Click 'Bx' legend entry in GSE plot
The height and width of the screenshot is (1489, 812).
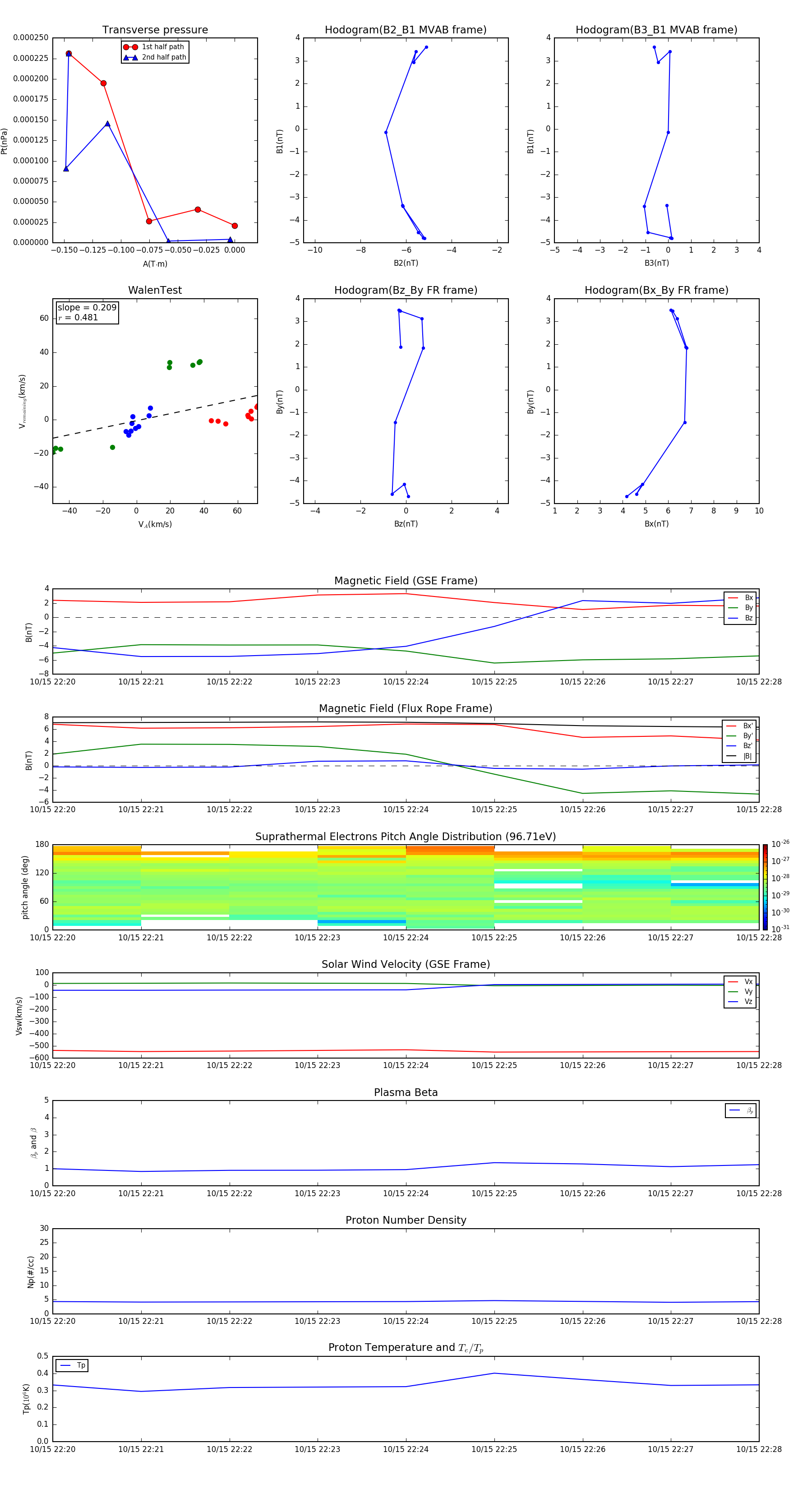click(x=740, y=598)
